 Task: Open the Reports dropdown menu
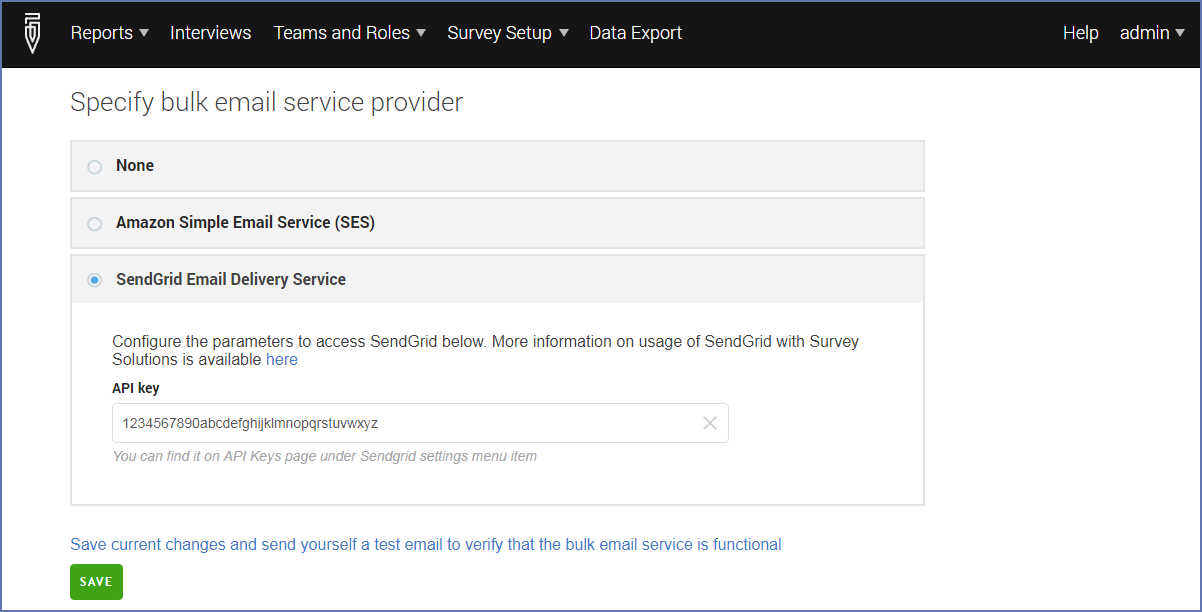[109, 33]
